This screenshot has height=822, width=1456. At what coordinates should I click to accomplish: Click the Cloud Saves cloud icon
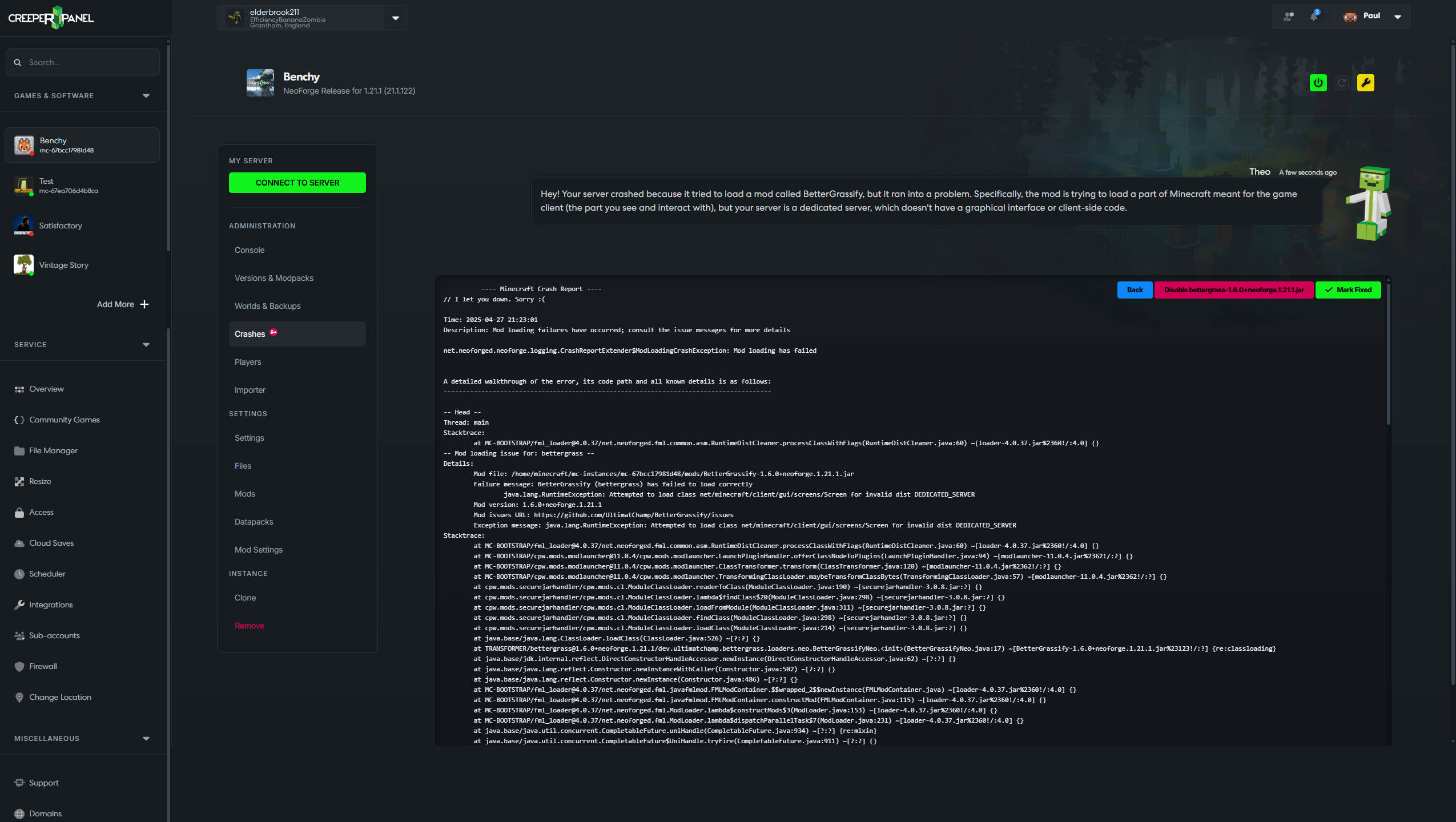point(19,543)
